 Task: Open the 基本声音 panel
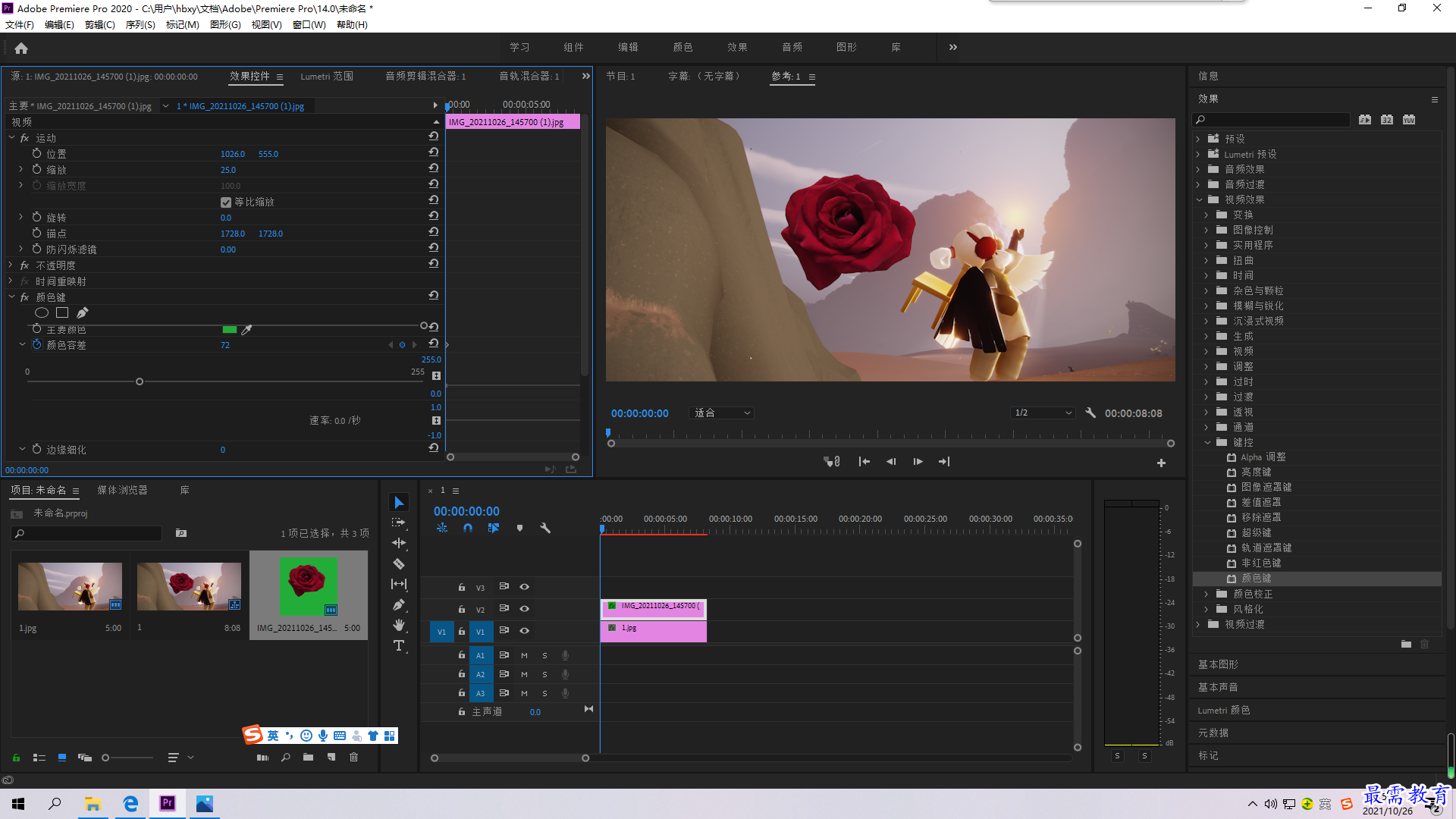point(1218,687)
